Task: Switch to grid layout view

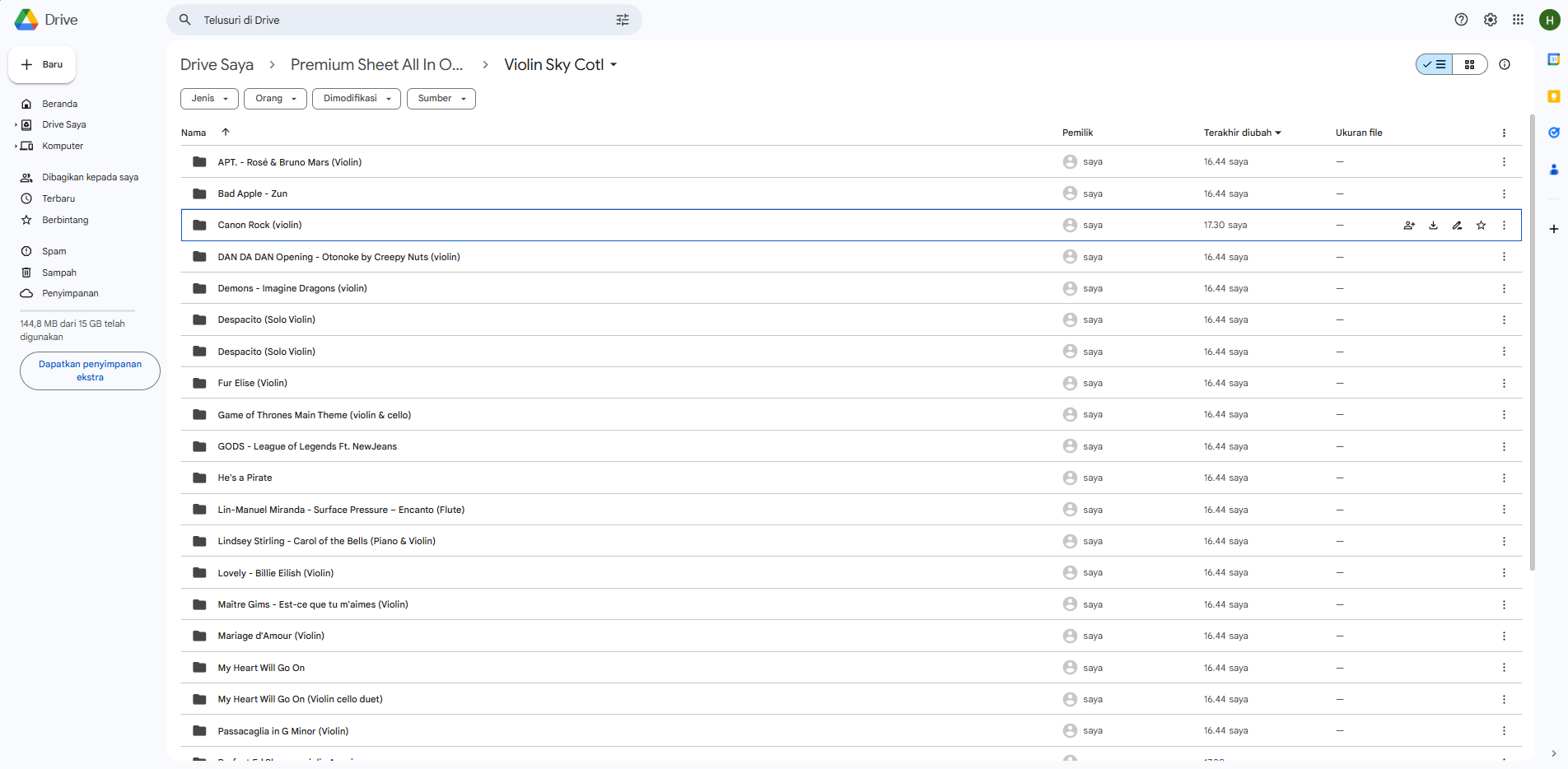Action: click(1469, 64)
